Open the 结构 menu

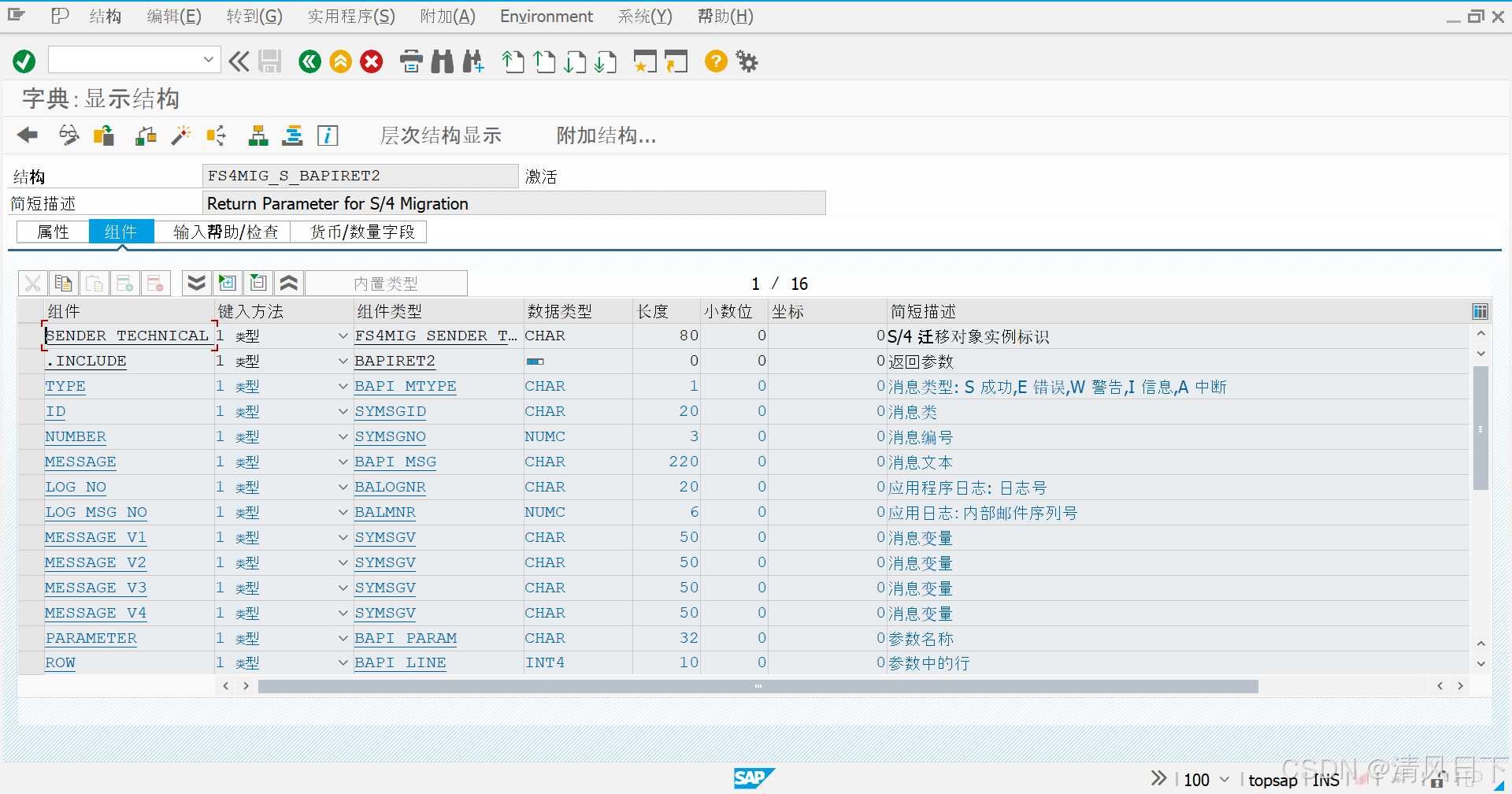[x=106, y=17]
